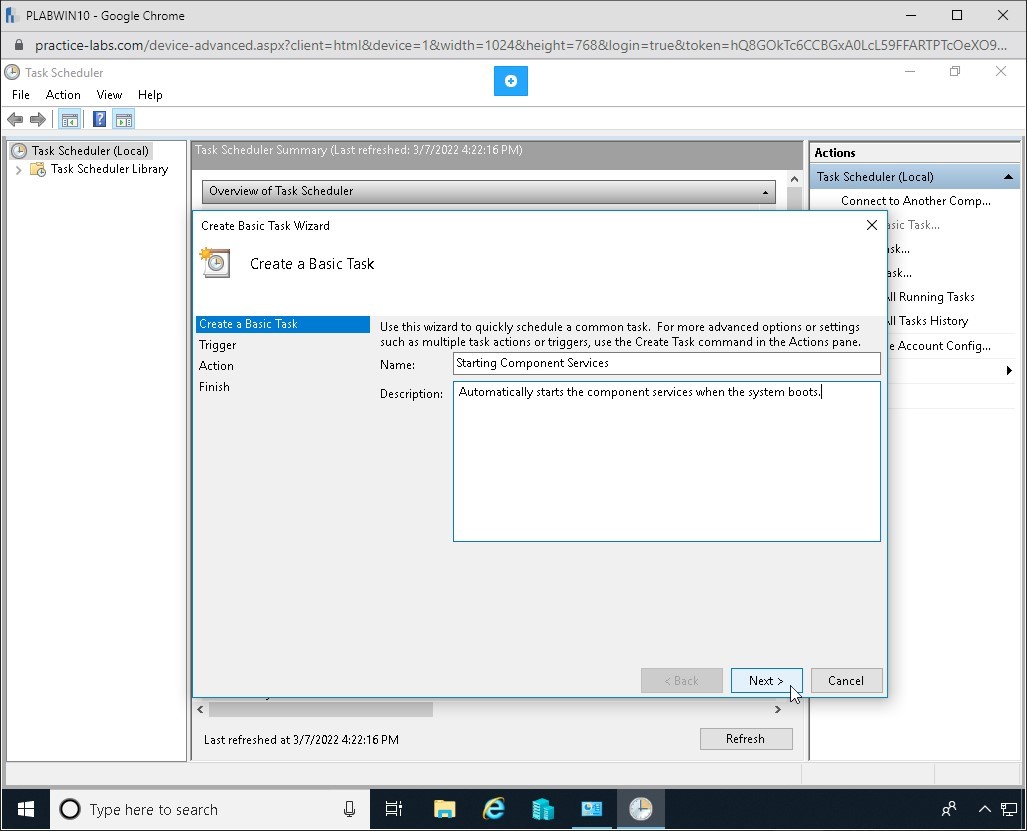Select the Create a Basic Task wizard step

282,324
